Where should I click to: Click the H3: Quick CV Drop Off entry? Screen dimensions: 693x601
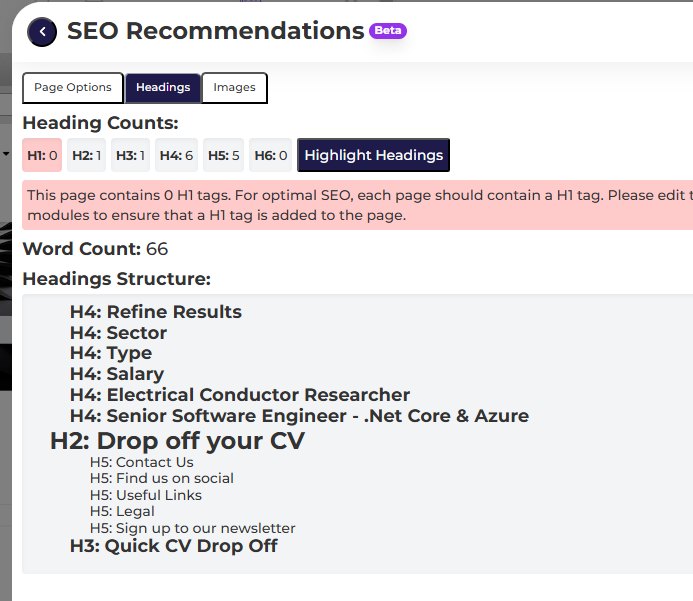[174, 546]
